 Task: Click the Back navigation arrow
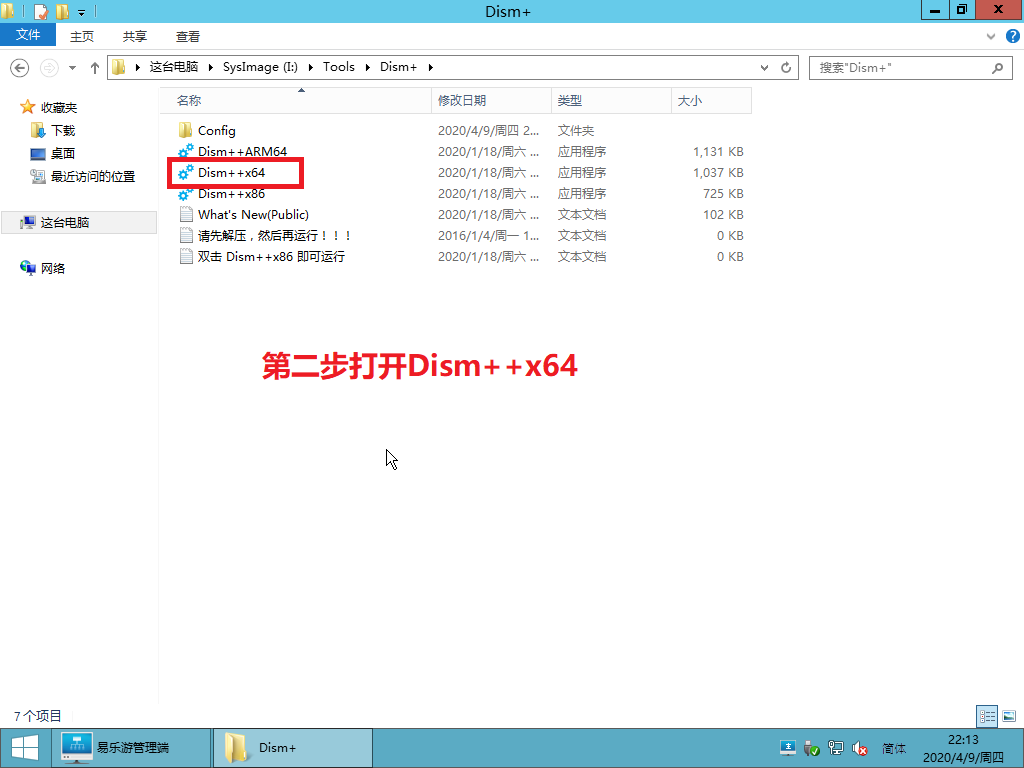[x=20, y=67]
